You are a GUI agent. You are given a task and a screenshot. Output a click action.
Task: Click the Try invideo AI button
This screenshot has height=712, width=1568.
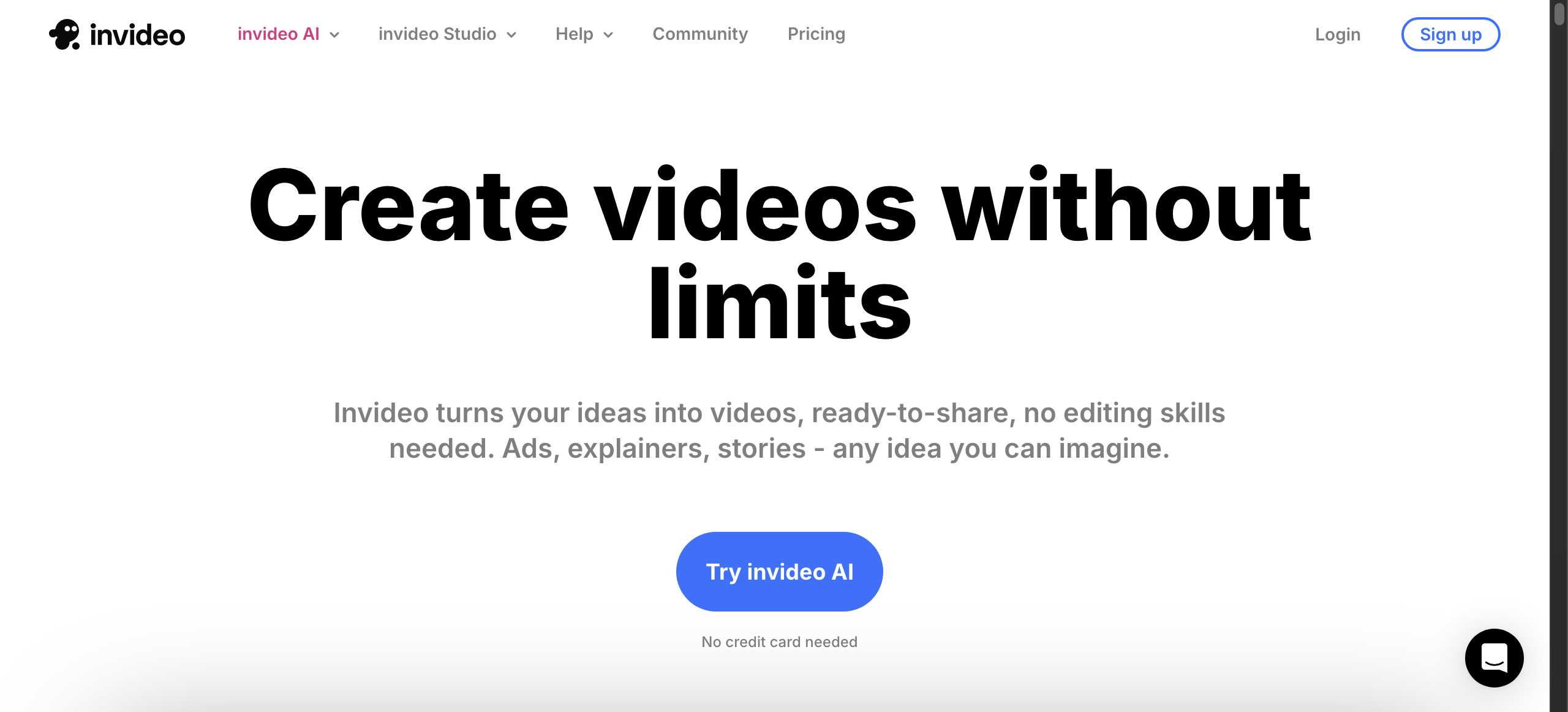(x=779, y=571)
